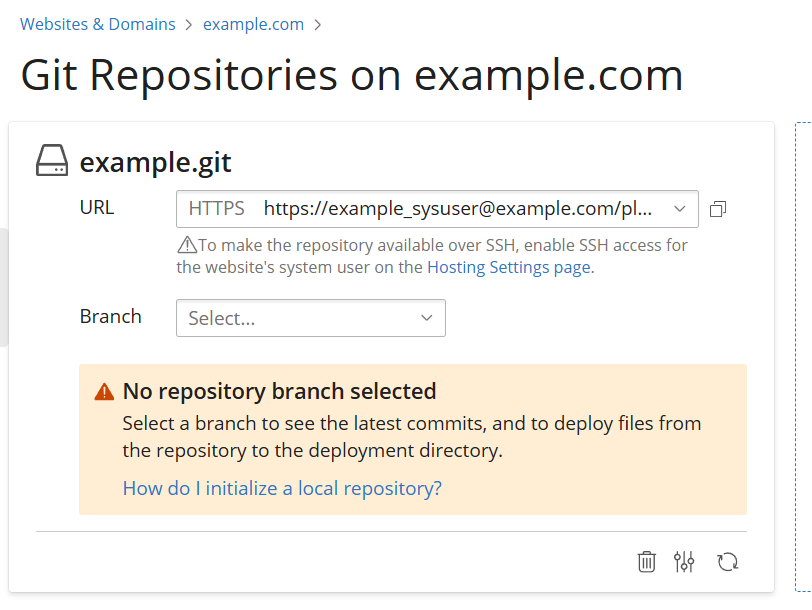Refresh the example.git repository
This screenshot has height=610, width=812.
[x=728, y=562]
